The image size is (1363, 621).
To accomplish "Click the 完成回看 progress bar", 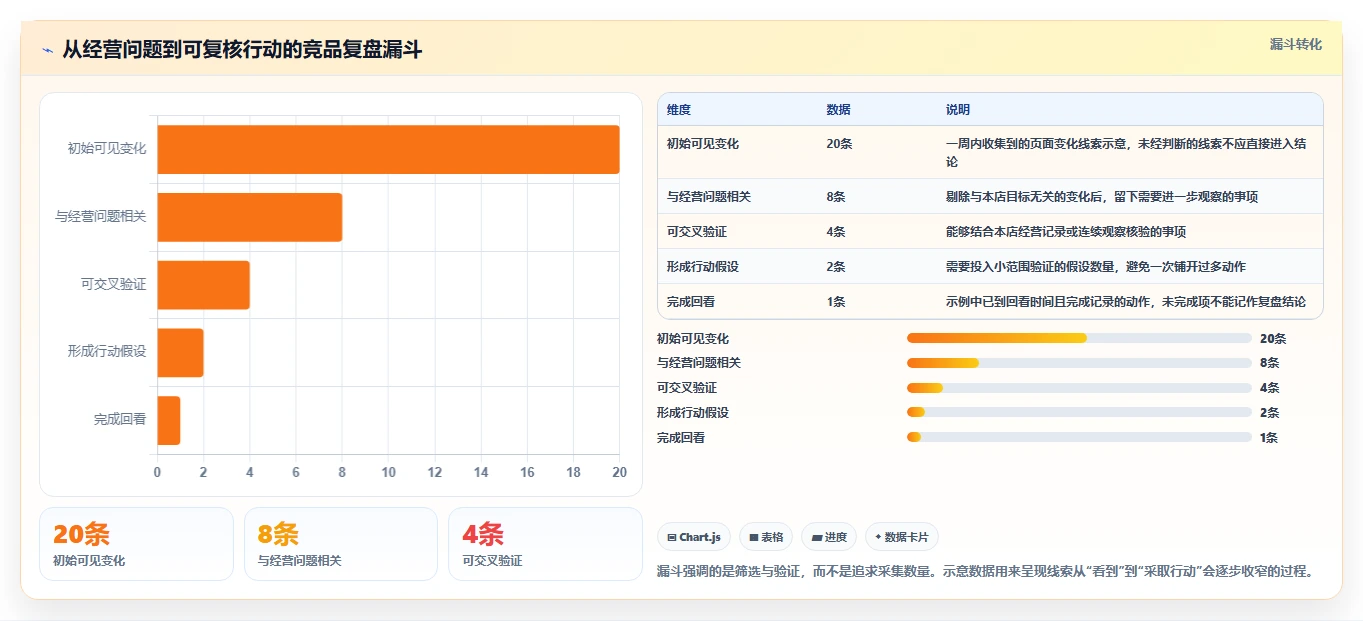I will click(1079, 437).
